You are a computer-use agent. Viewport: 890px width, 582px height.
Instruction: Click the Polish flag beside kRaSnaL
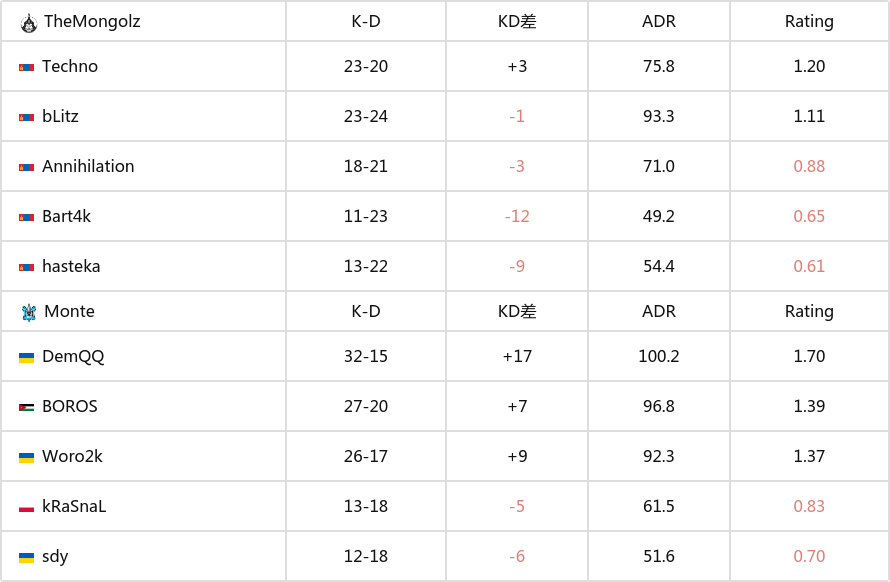click(x=26, y=507)
